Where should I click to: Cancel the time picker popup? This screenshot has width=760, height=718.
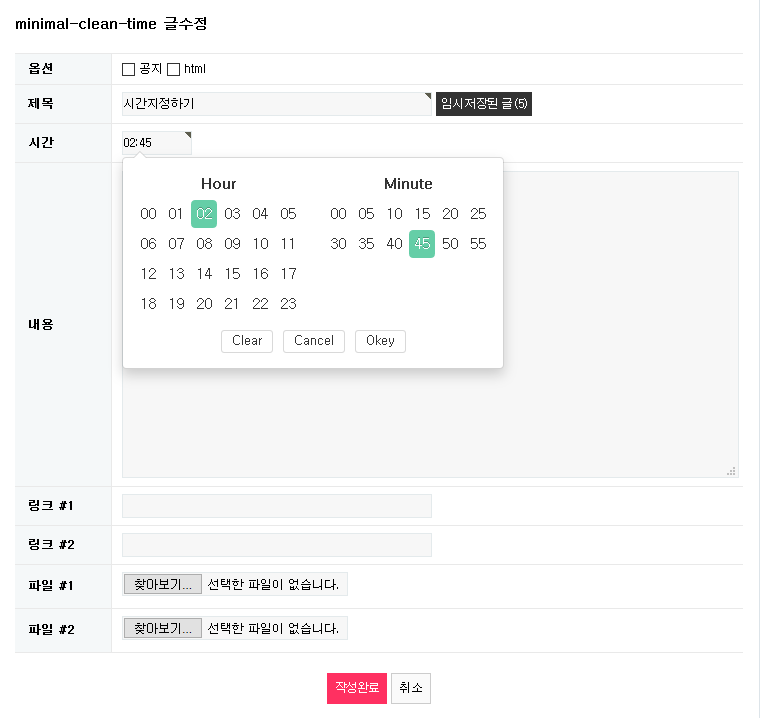click(x=314, y=341)
